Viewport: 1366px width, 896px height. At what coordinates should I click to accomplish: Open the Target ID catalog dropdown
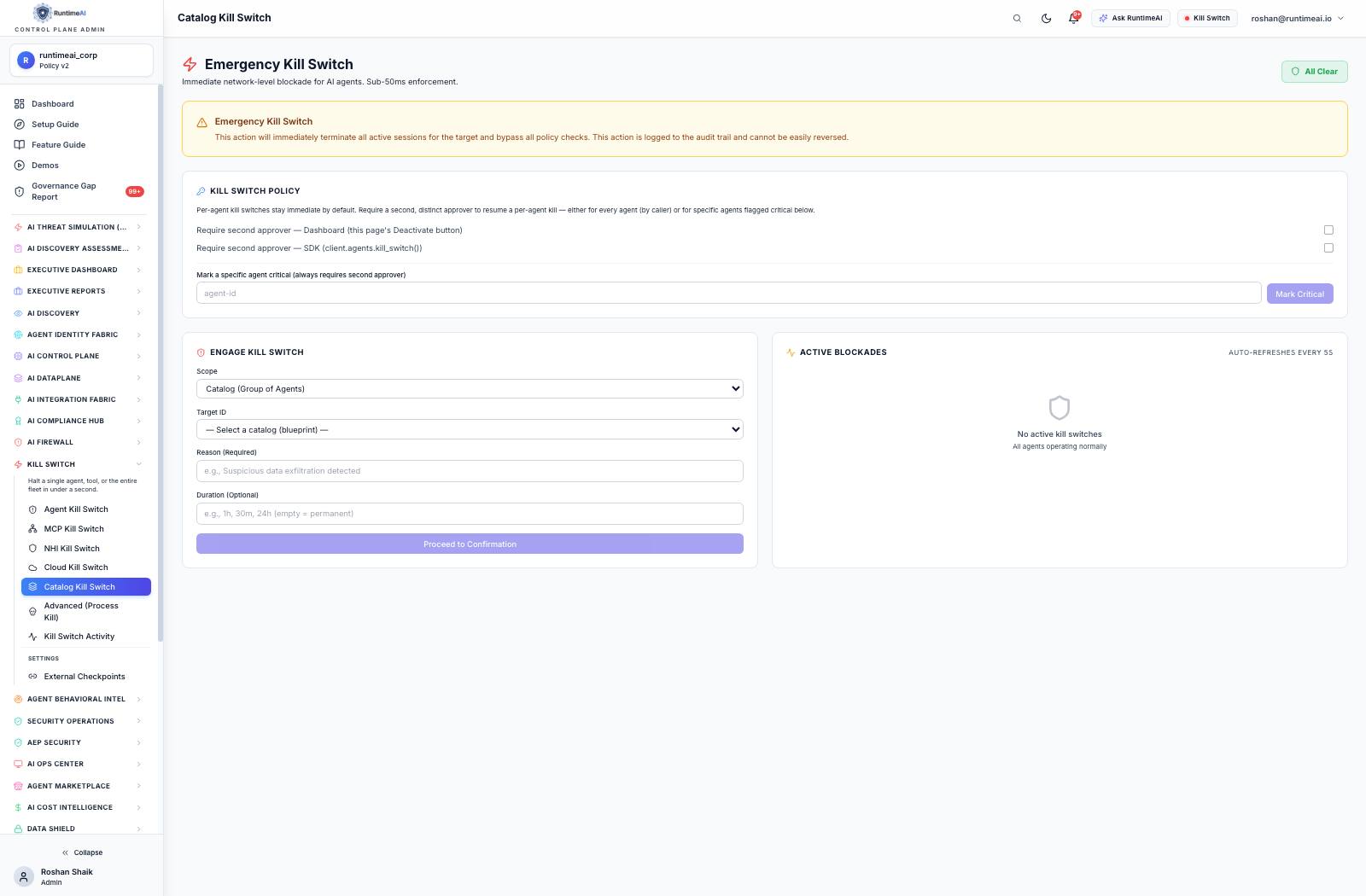470,429
